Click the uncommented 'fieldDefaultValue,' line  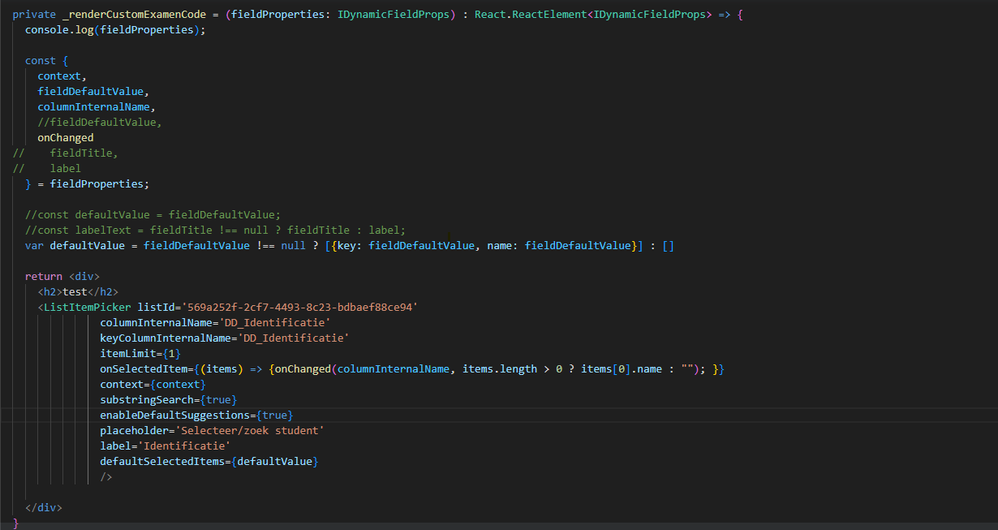pyautogui.click(x=93, y=91)
